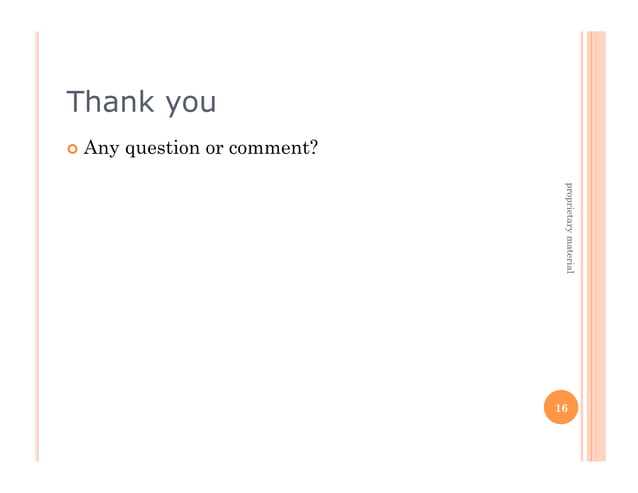Image resolution: width=638 pixels, height=493 pixels.
Task: Click the word "you" in the title
Action: (x=191, y=105)
